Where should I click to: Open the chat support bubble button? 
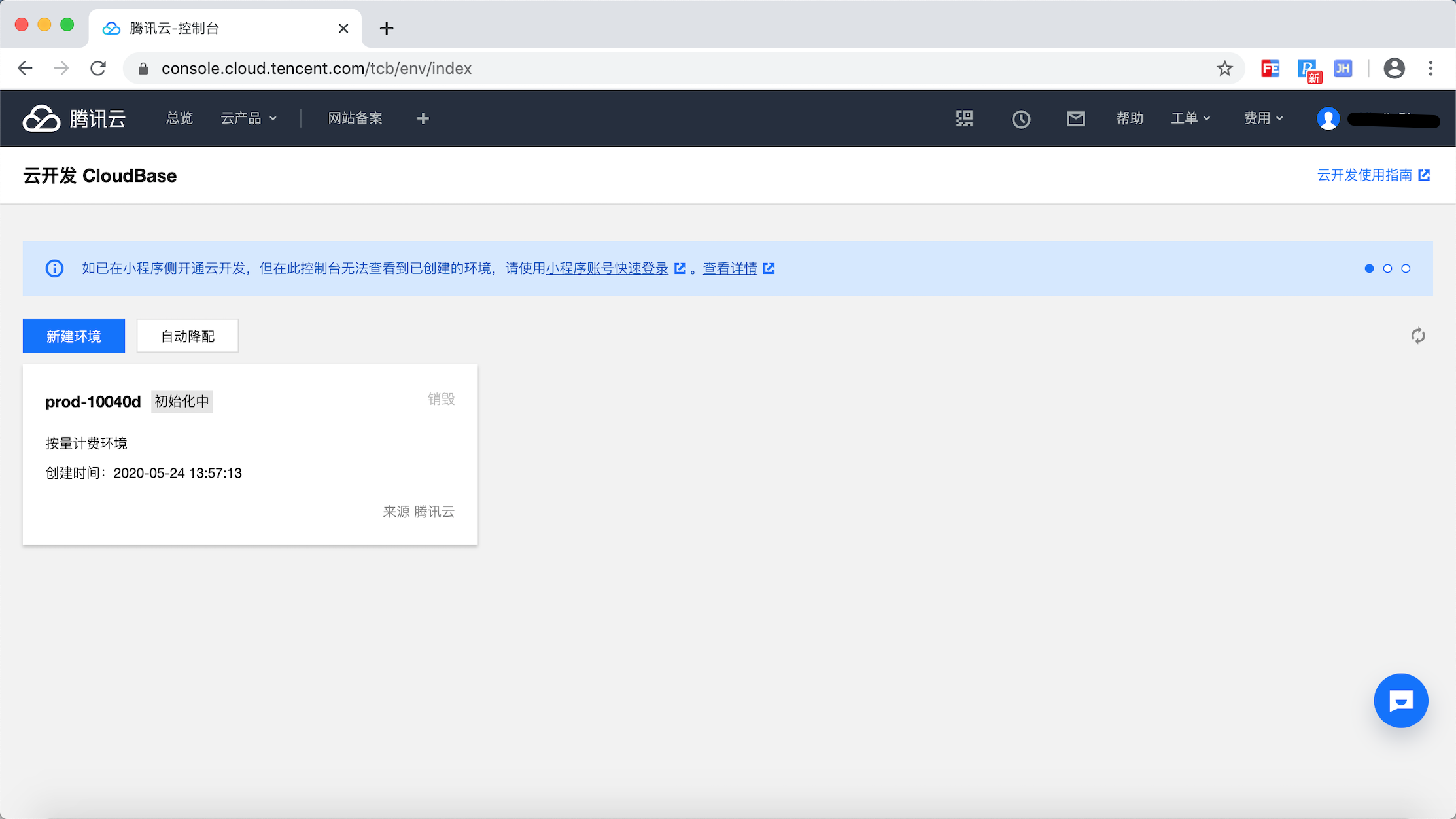click(1400, 701)
